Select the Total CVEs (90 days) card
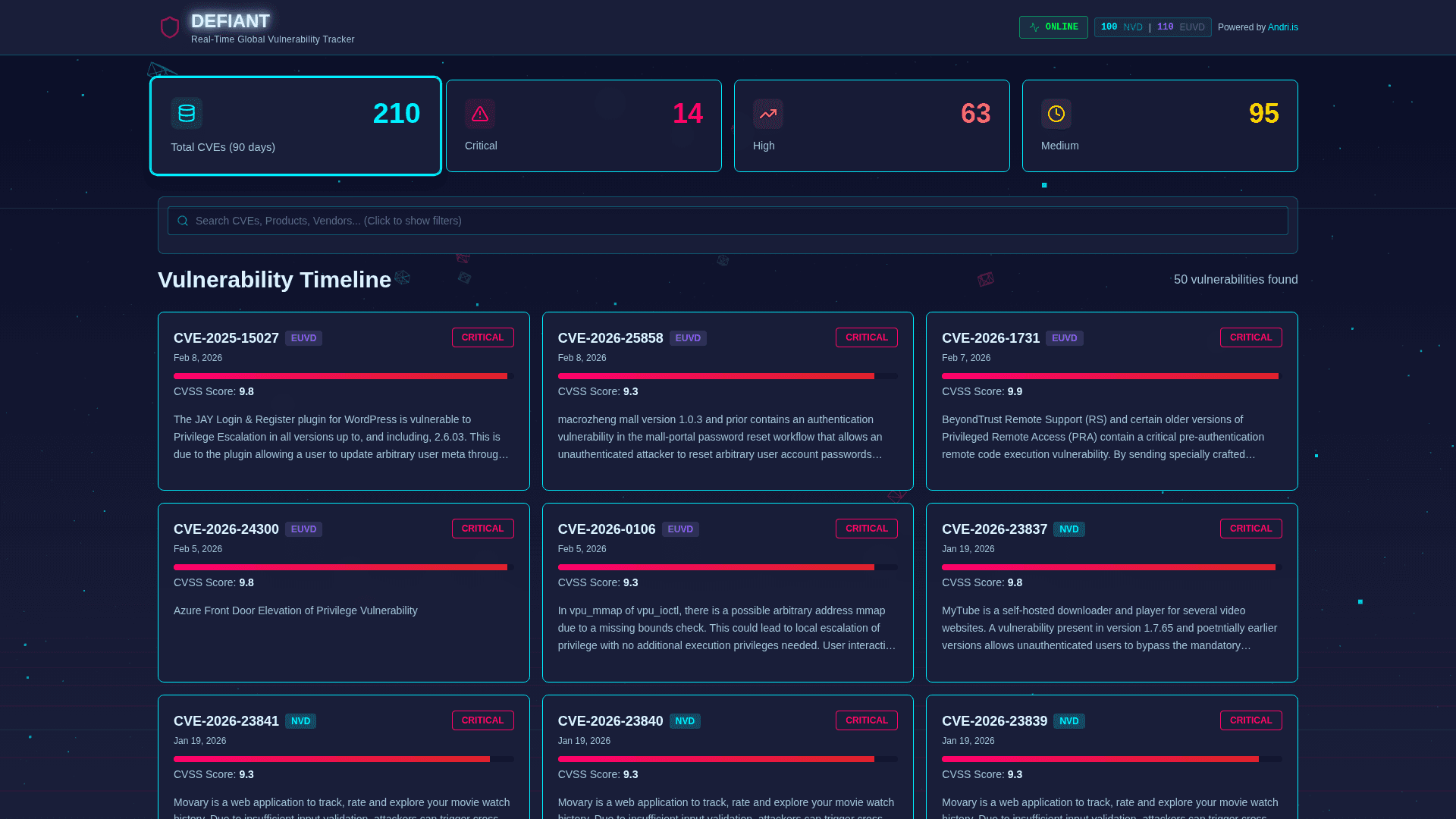 click(x=296, y=126)
